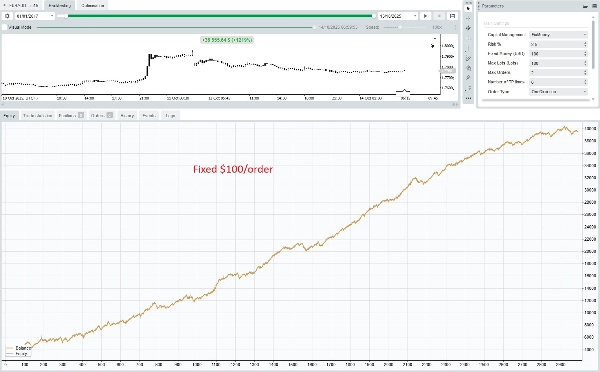600x372 pixels.
Task: Click the green date range slider end handle
Action: pos(374,16)
